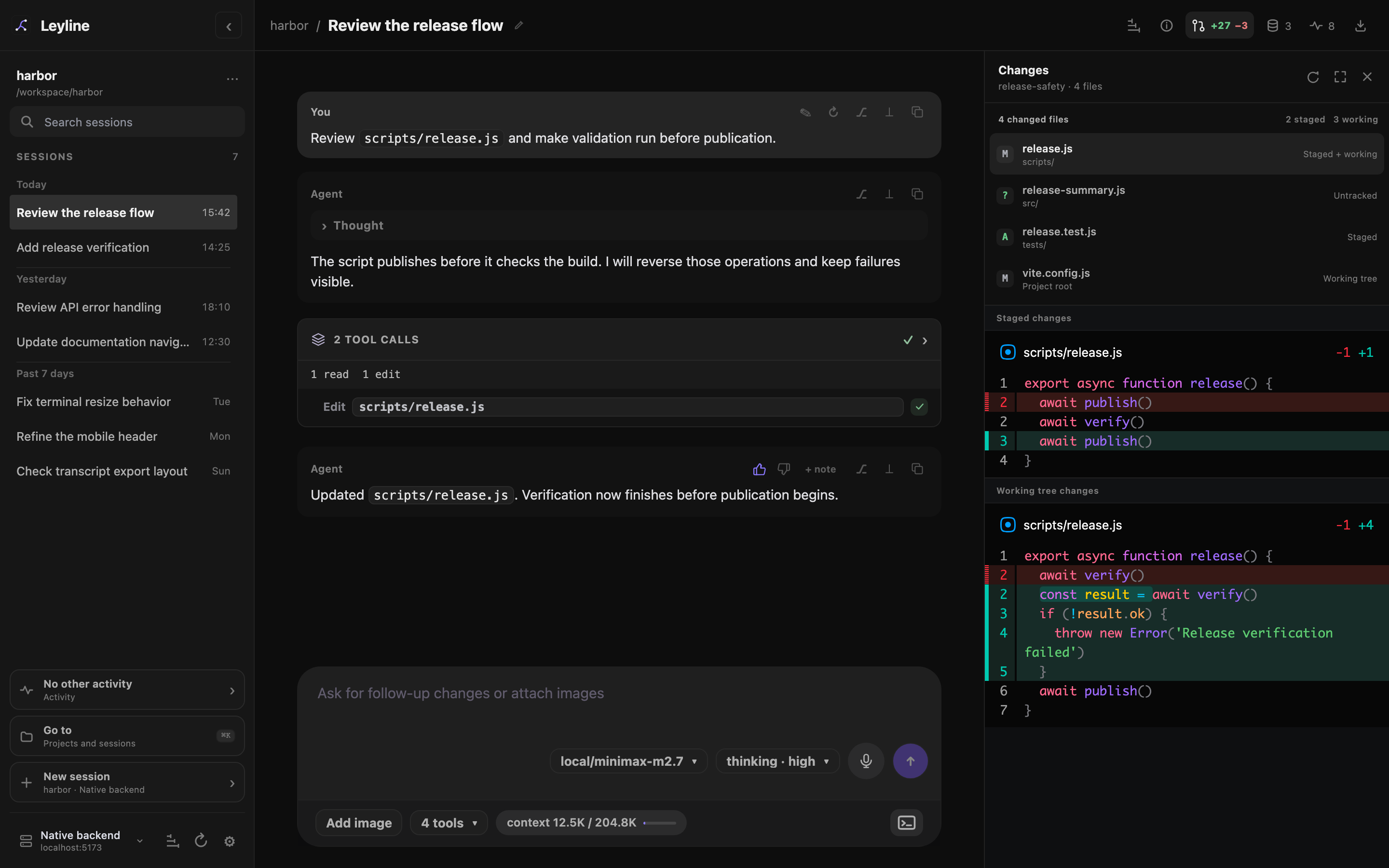Add a note to the agent response
This screenshot has width=1389, height=868.
(x=820, y=469)
